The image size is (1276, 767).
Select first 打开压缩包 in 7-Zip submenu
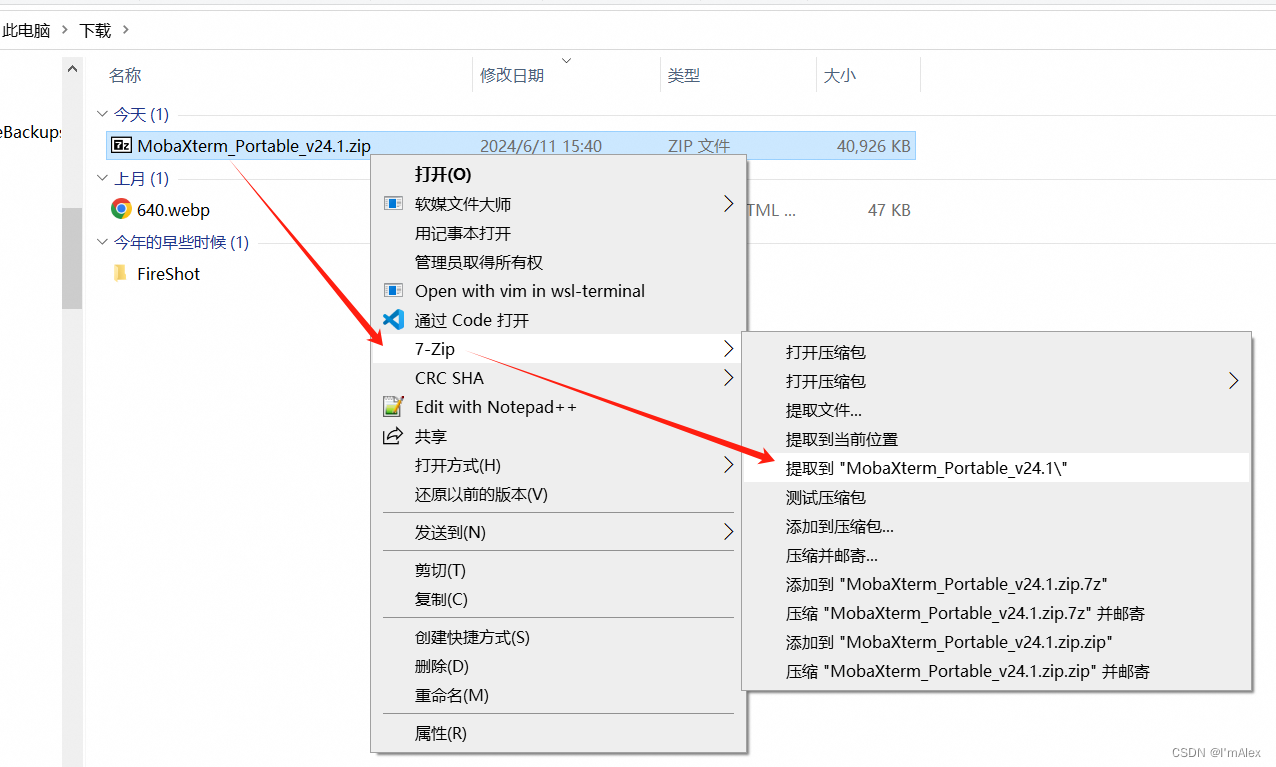tap(826, 352)
